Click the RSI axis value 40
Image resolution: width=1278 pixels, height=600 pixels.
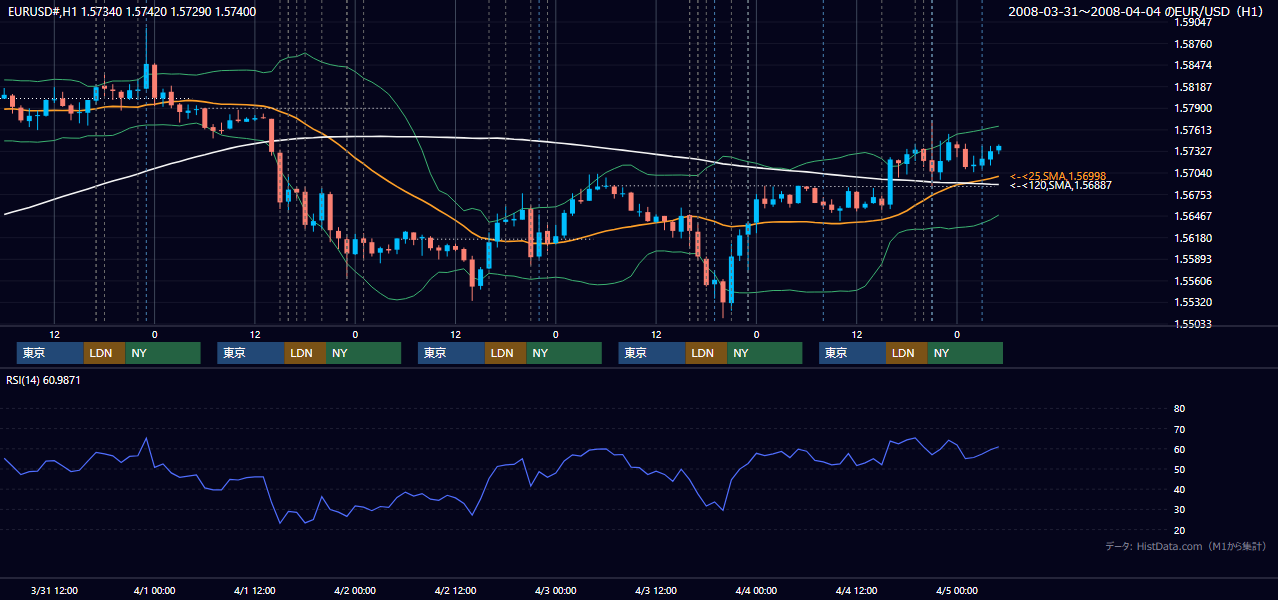(1179, 490)
